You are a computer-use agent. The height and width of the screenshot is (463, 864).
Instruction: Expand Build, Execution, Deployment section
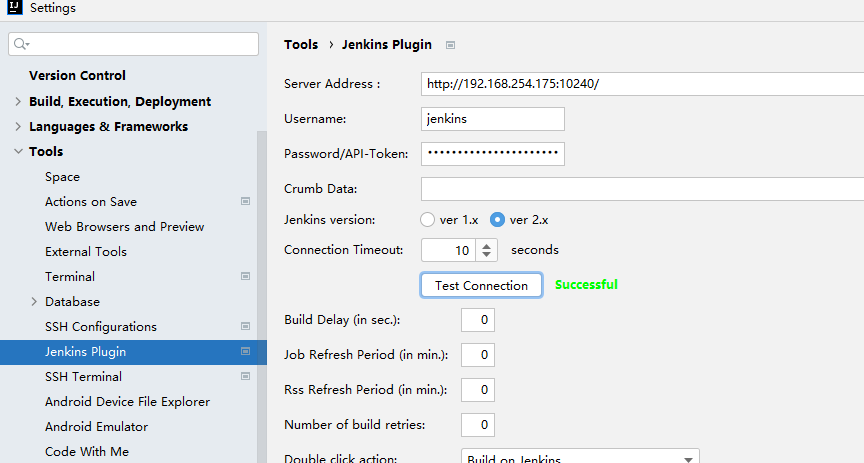point(18,102)
